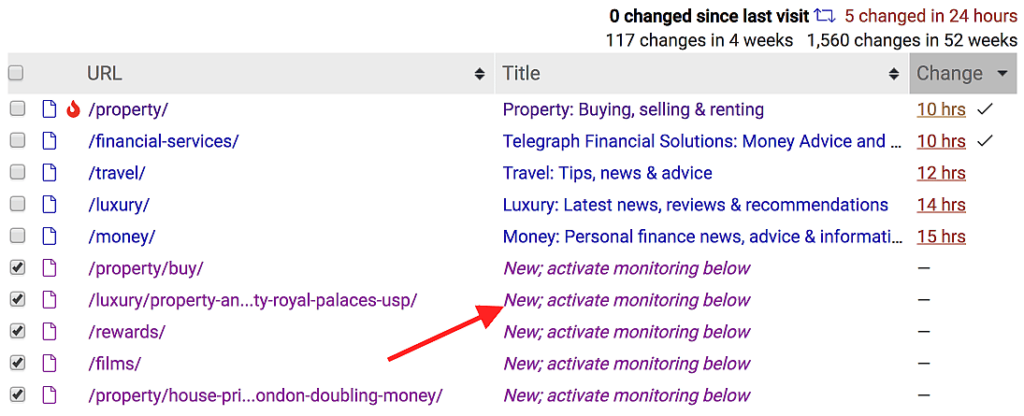Click the URL column header label
The width and height of the screenshot is (1024, 416).
click(104, 73)
